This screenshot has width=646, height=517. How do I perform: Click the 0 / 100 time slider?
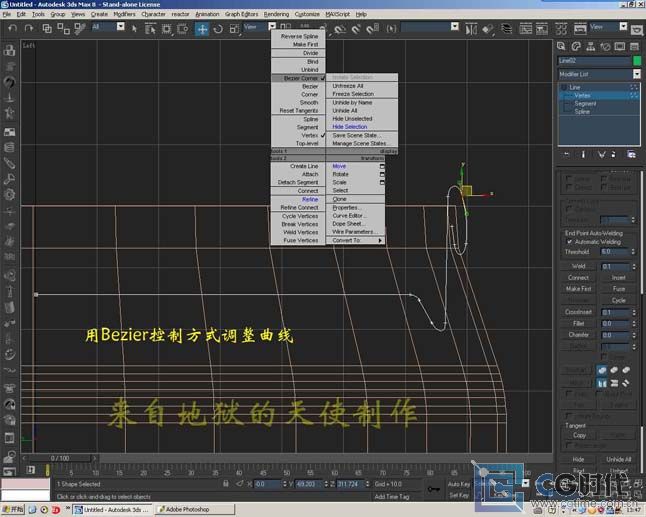60,458
